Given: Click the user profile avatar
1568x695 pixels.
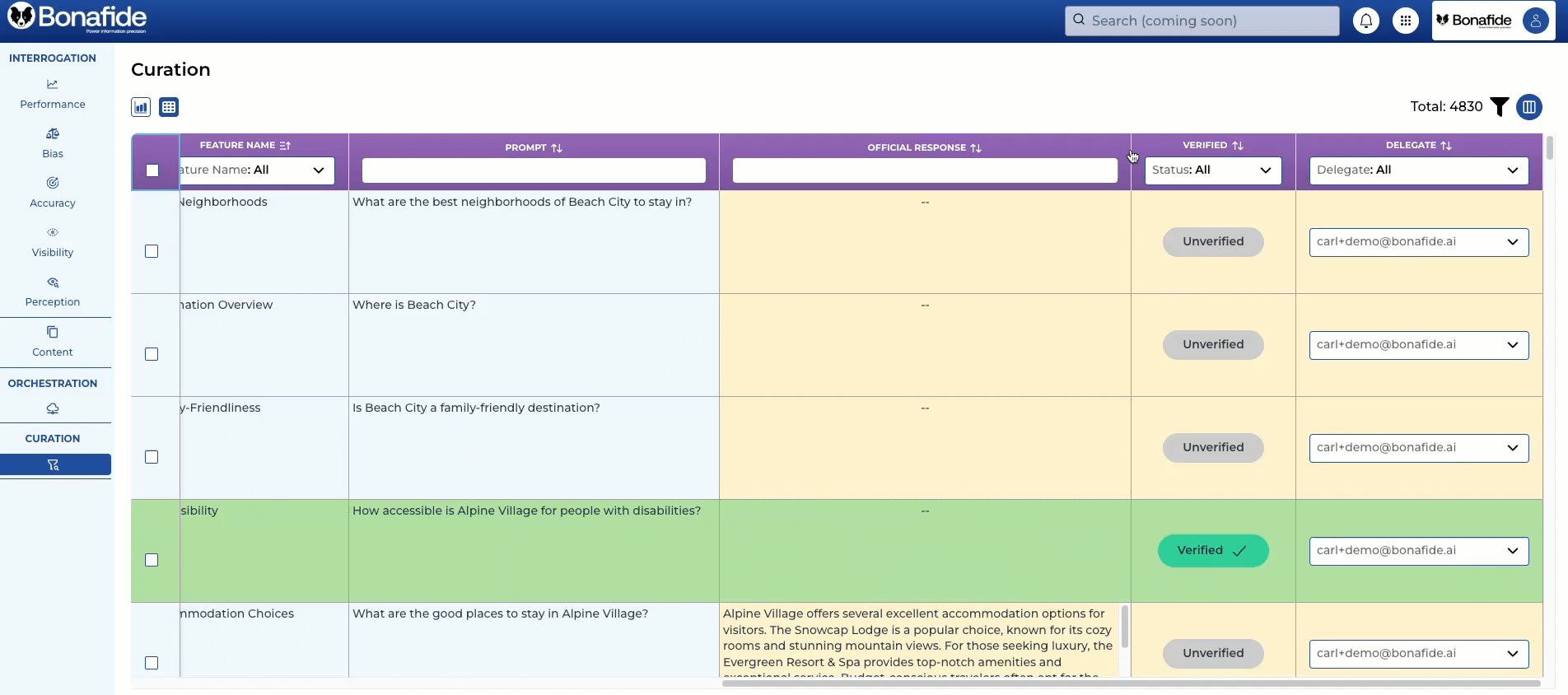Looking at the screenshot, I should [x=1535, y=21].
